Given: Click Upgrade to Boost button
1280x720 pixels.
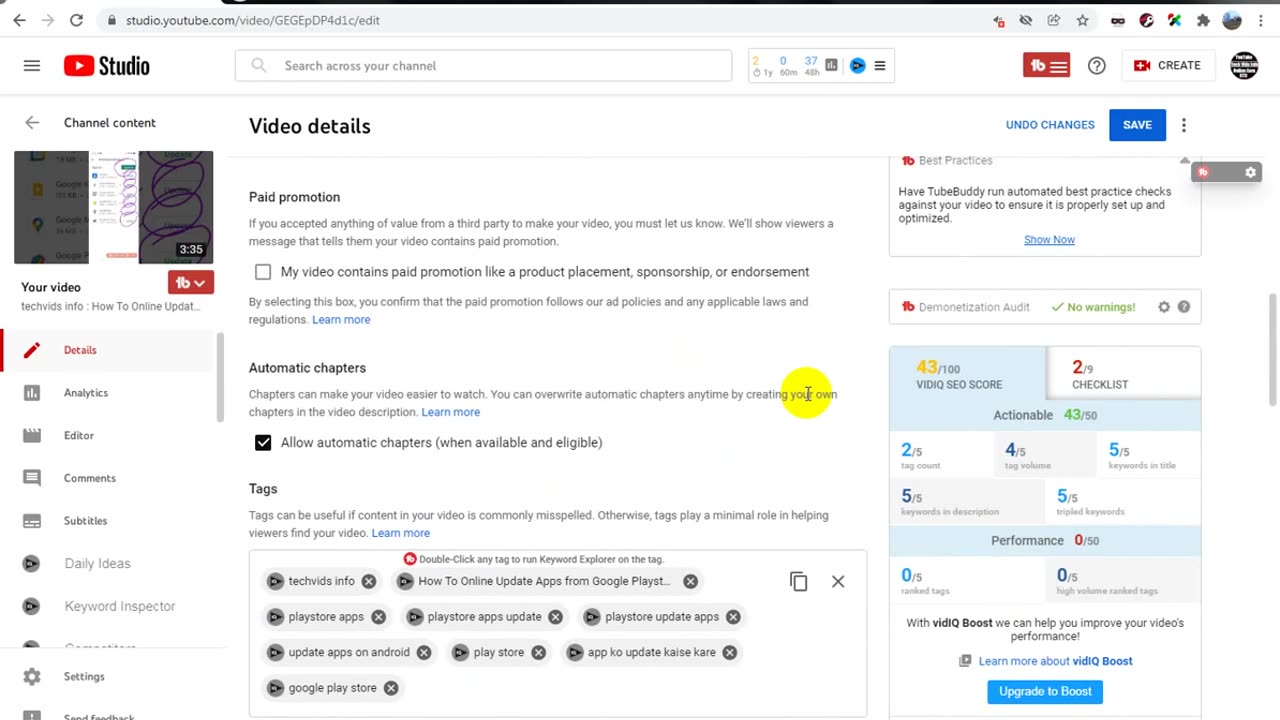Looking at the screenshot, I should pyautogui.click(x=1044, y=691).
